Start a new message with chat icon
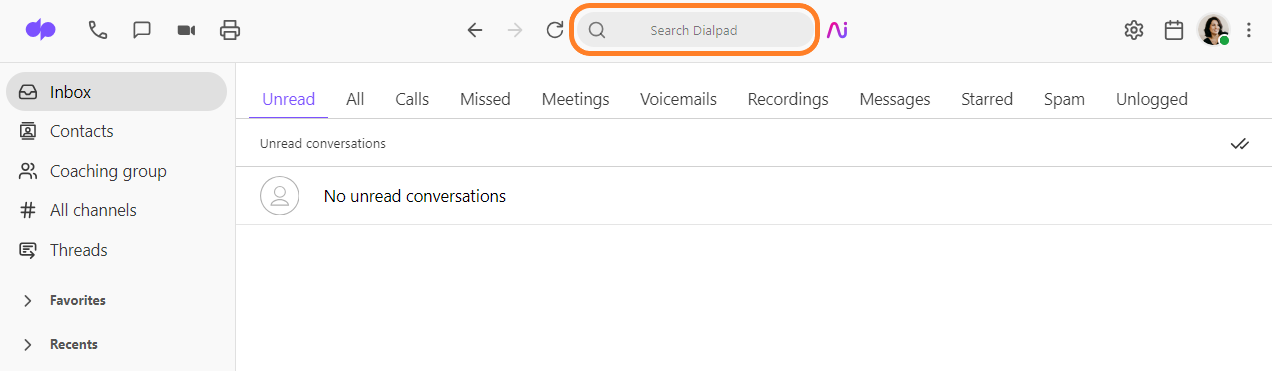 coord(142,30)
